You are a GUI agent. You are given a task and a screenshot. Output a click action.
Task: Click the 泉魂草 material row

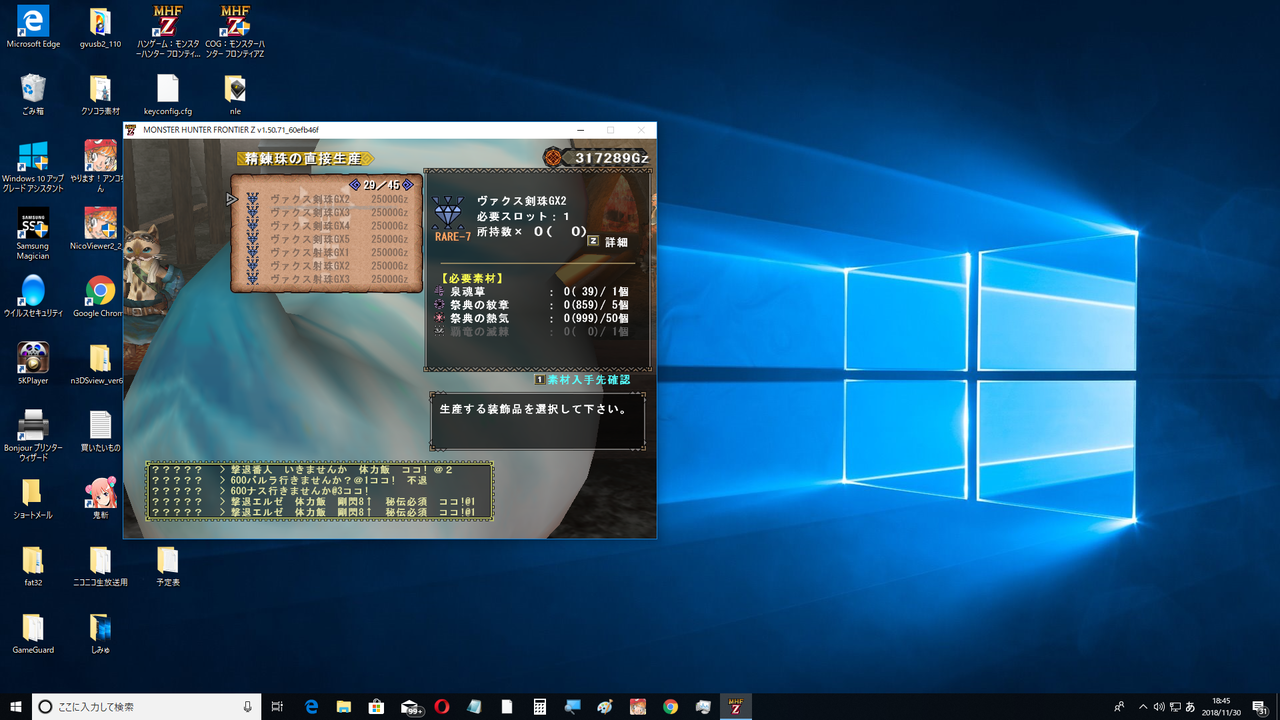(532, 291)
